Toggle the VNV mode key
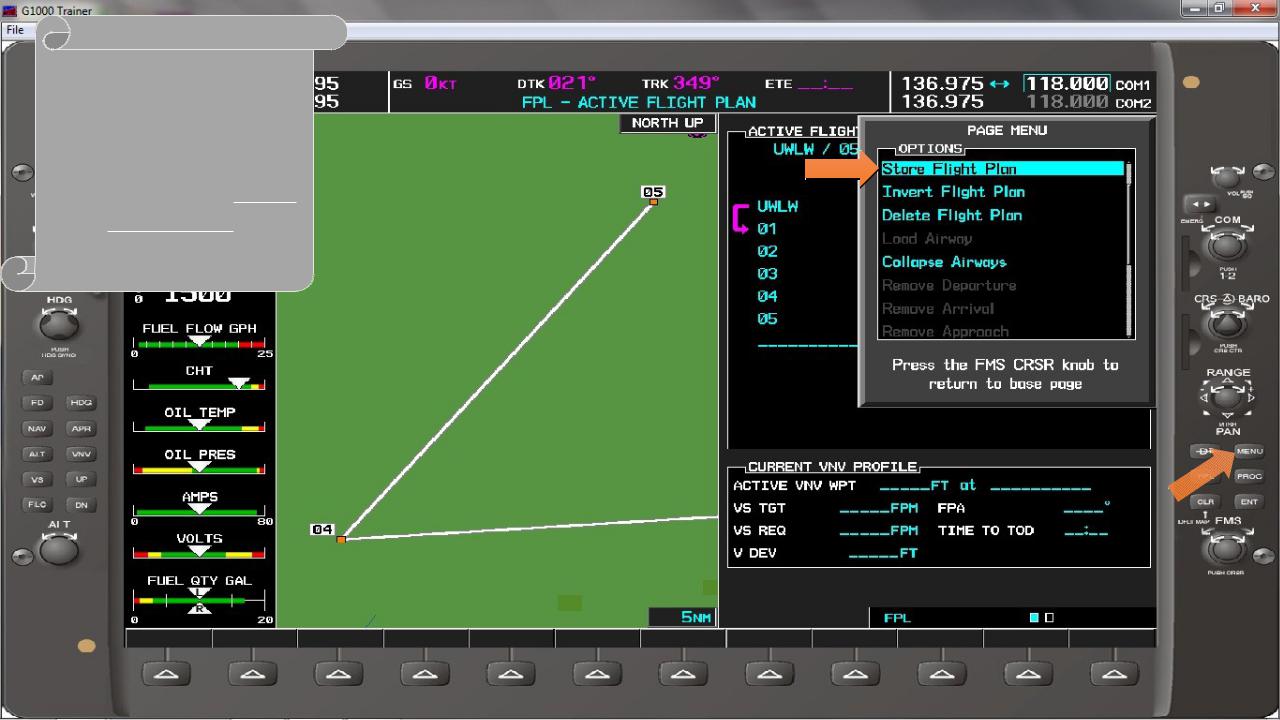Viewport: 1280px width, 720px height. [81, 454]
